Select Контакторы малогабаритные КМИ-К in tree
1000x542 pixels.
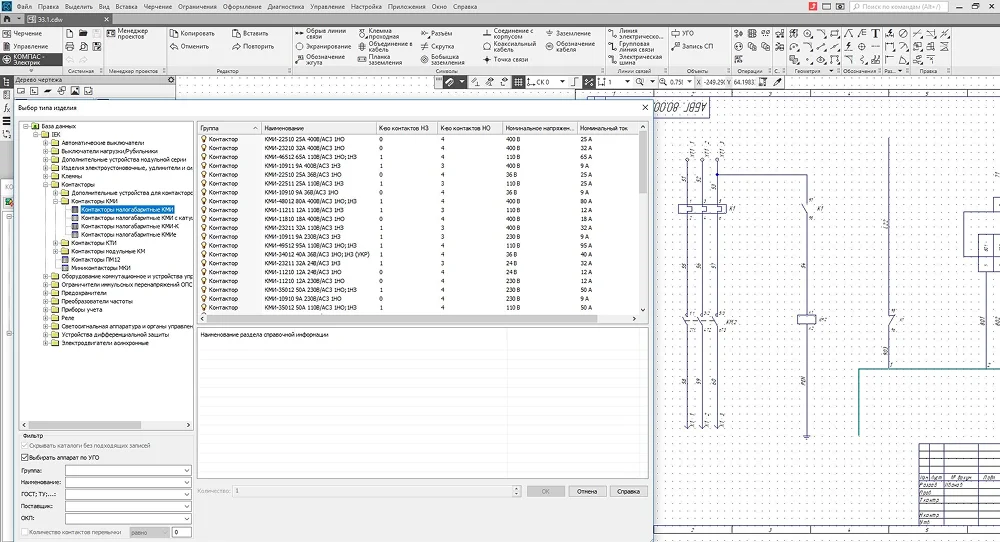130,226
